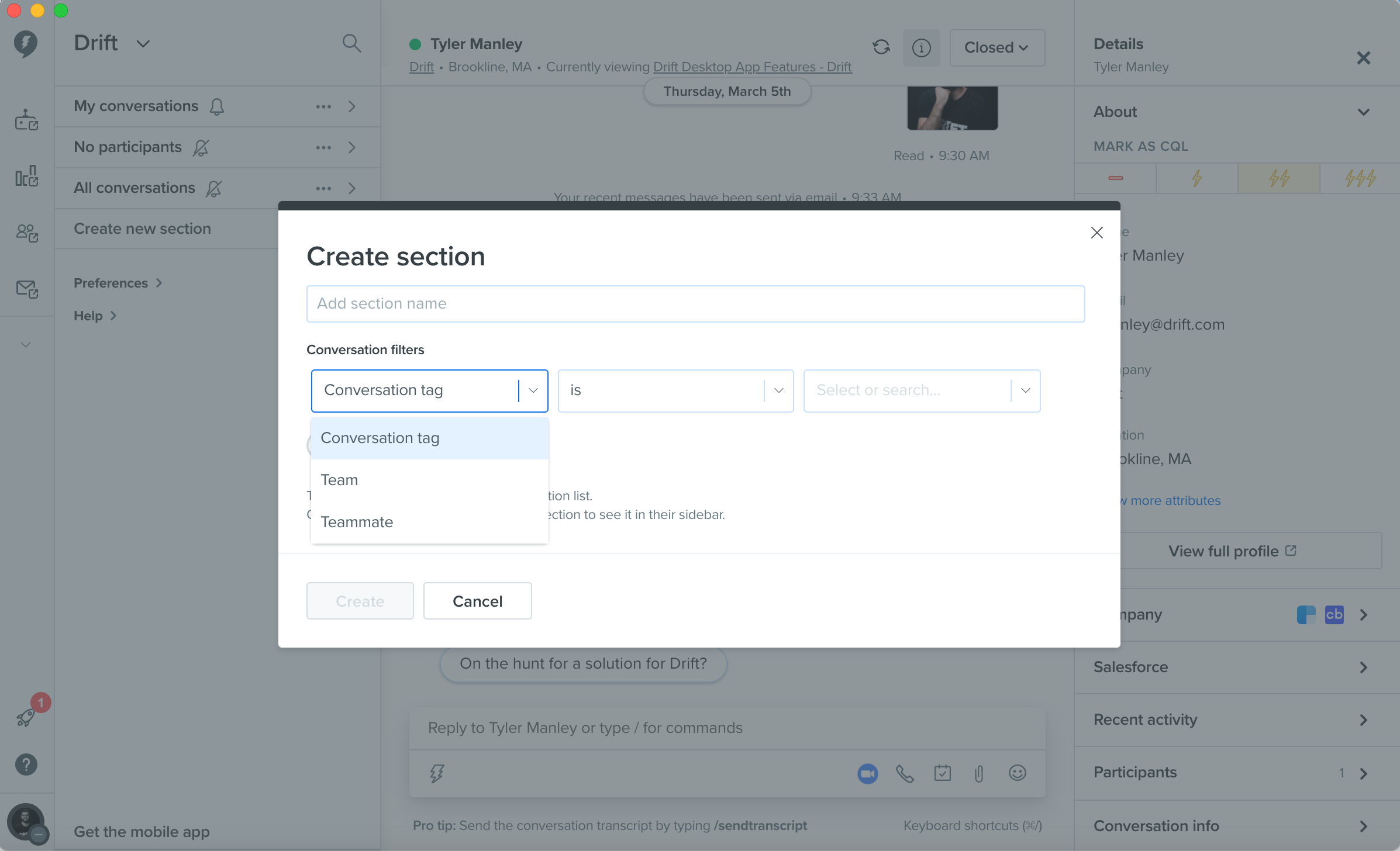Screen dimensions: 1400x851
Task: Click the Drift lightning bolt logo
Action: point(26,44)
